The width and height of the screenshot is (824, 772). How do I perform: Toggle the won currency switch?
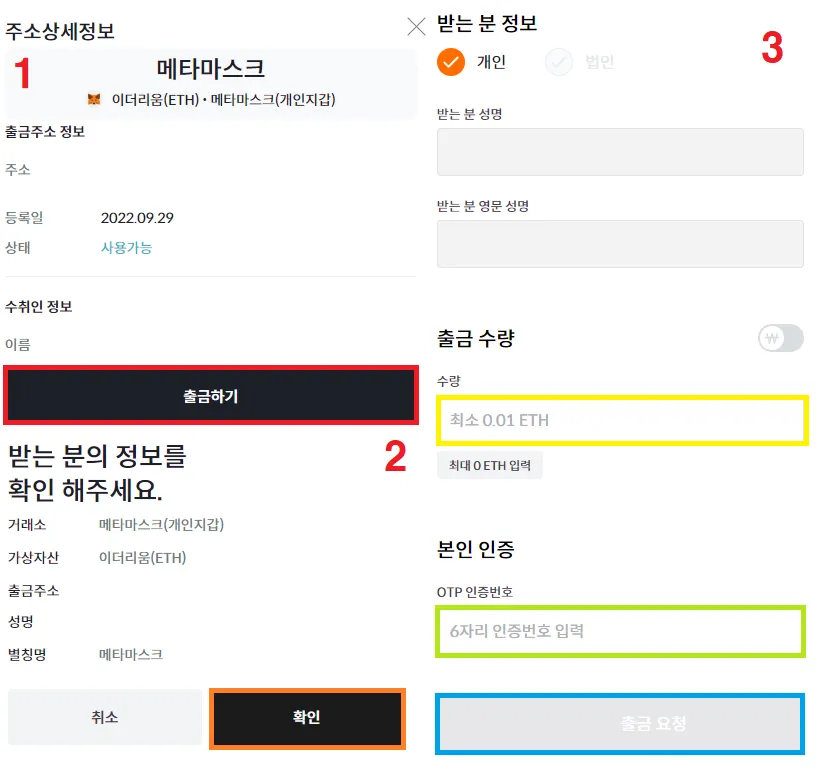click(780, 338)
